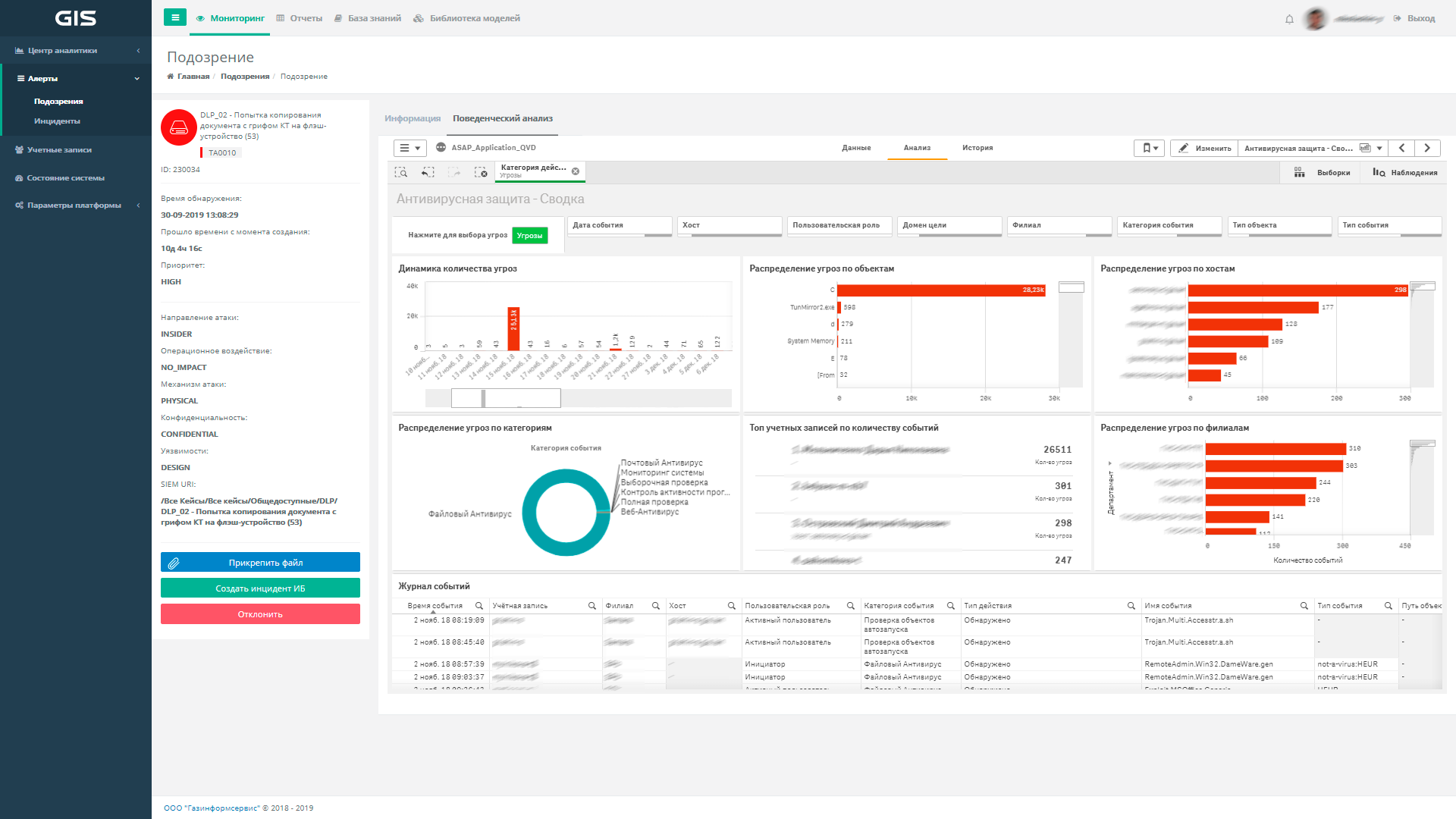This screenshot has height=819, width=1456.
Task: Click the Создать инцидент ИБ button
Action: point(260,588)
